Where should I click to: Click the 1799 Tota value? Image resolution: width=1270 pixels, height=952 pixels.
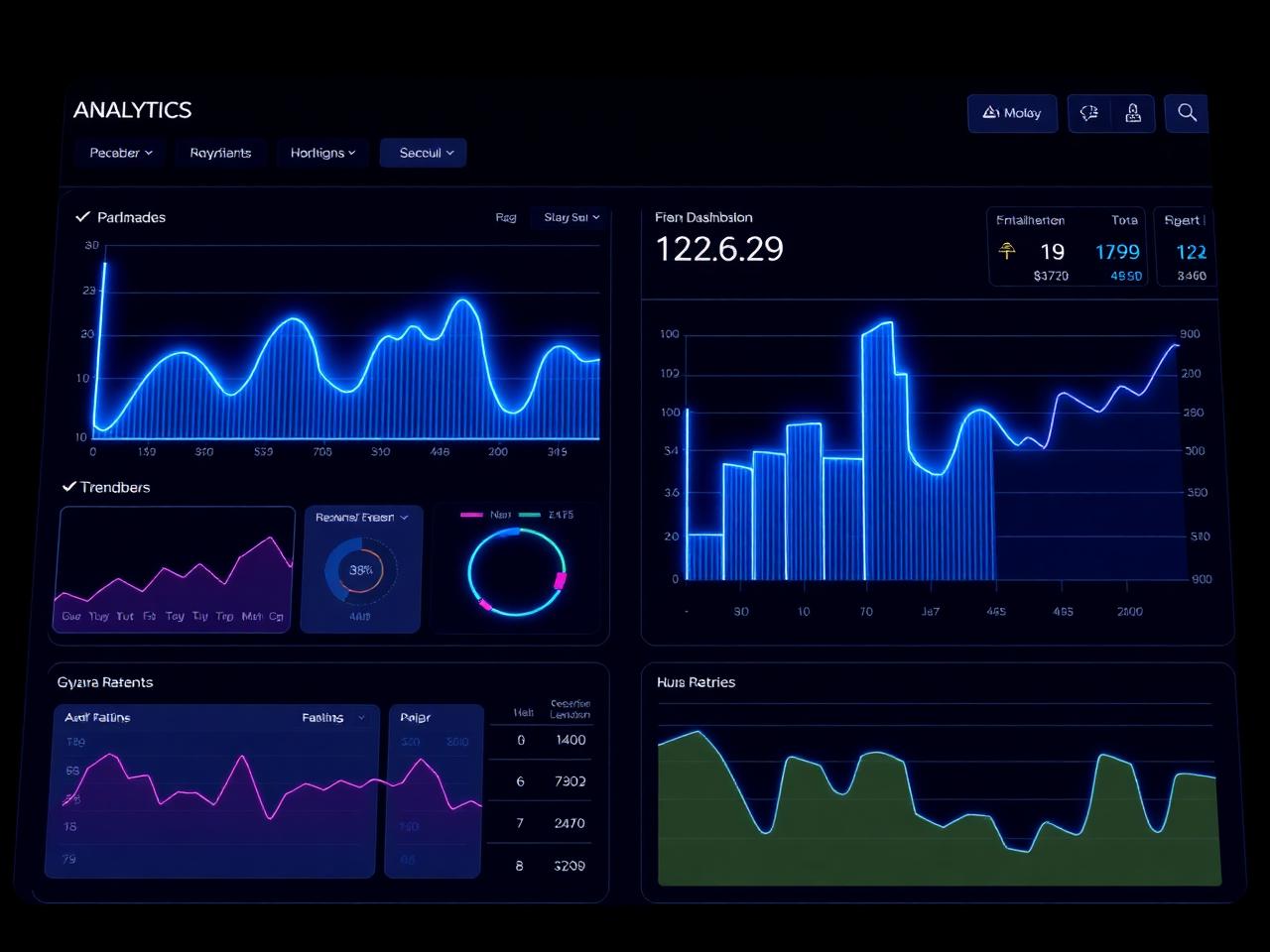[1117, 252]
